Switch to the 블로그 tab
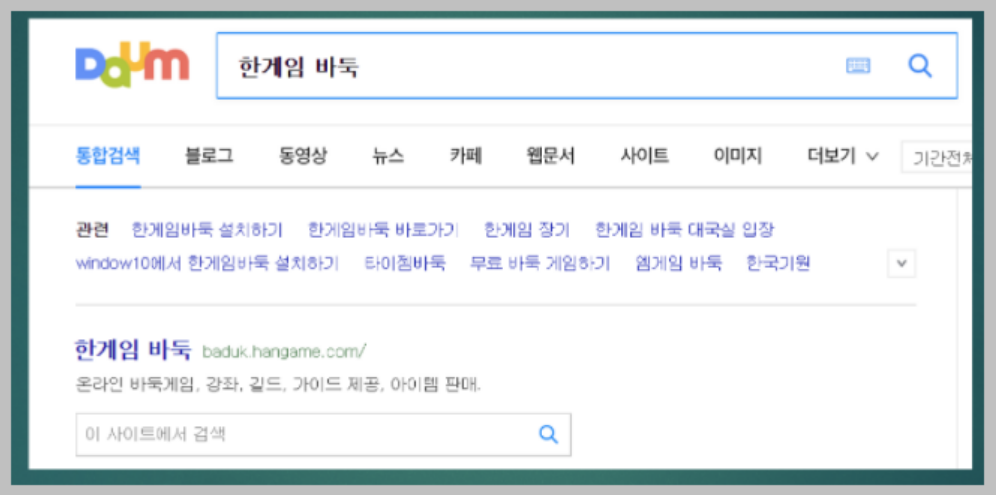 209,155
